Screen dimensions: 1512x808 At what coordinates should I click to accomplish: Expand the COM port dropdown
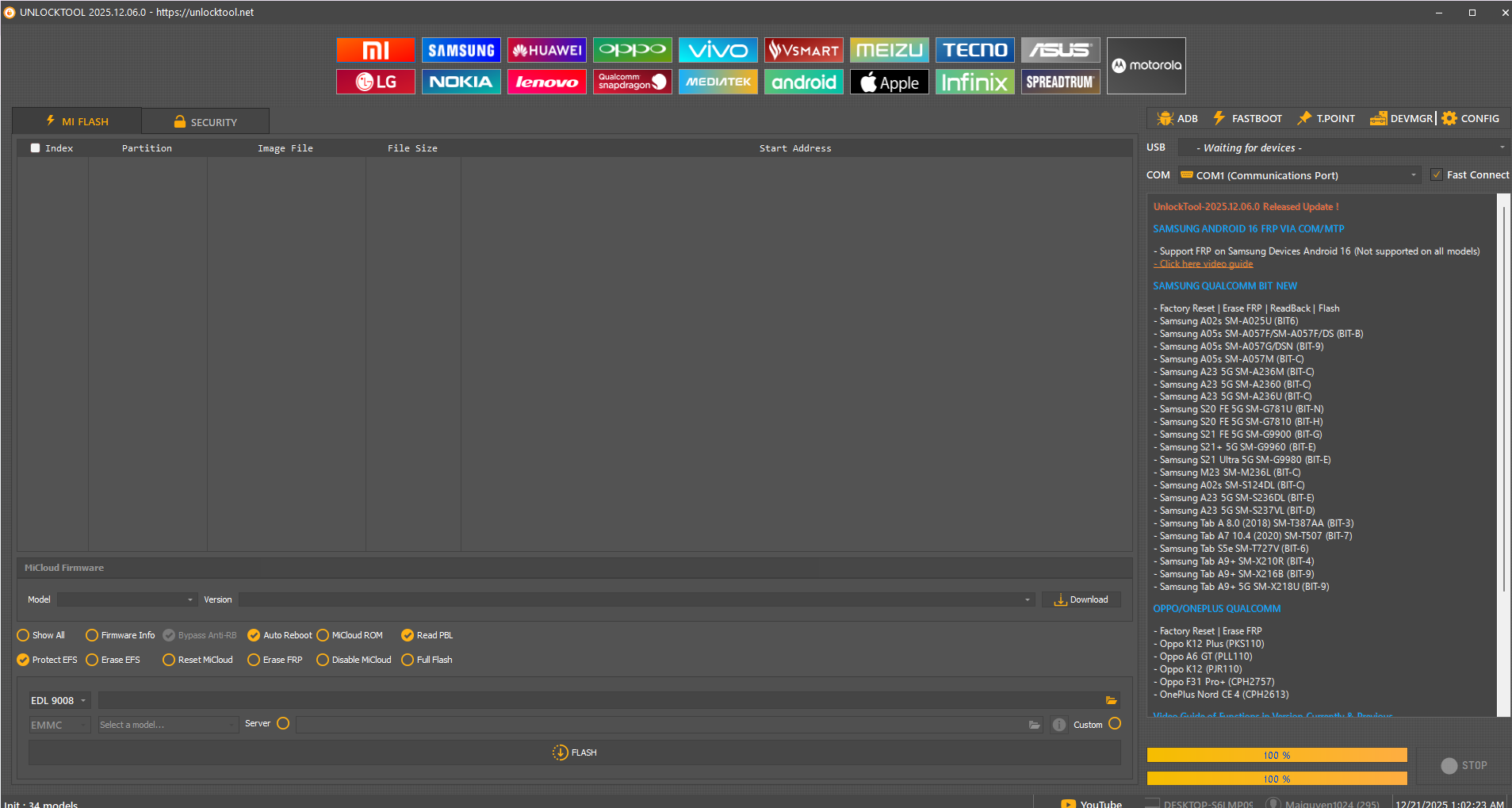coord(1413,175)
